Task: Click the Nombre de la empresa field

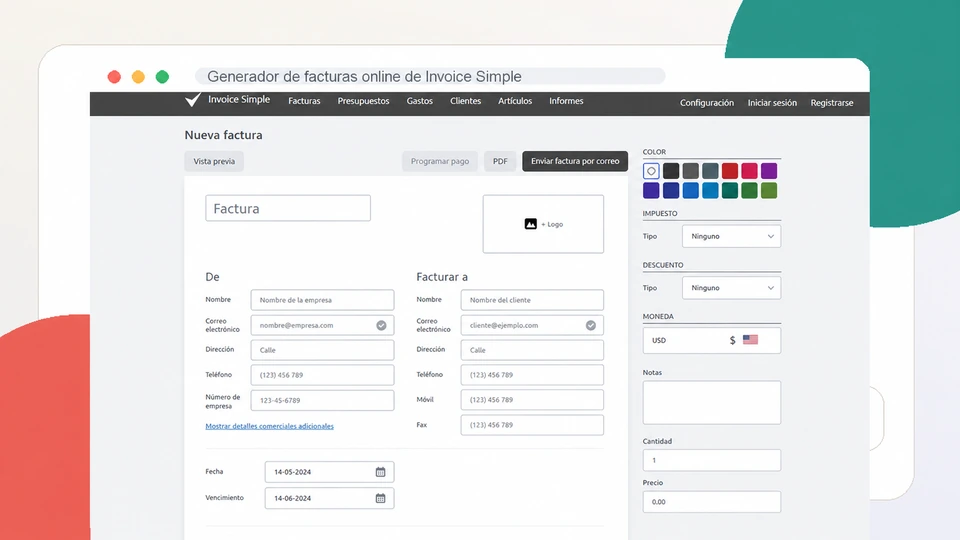Action: 322,300
